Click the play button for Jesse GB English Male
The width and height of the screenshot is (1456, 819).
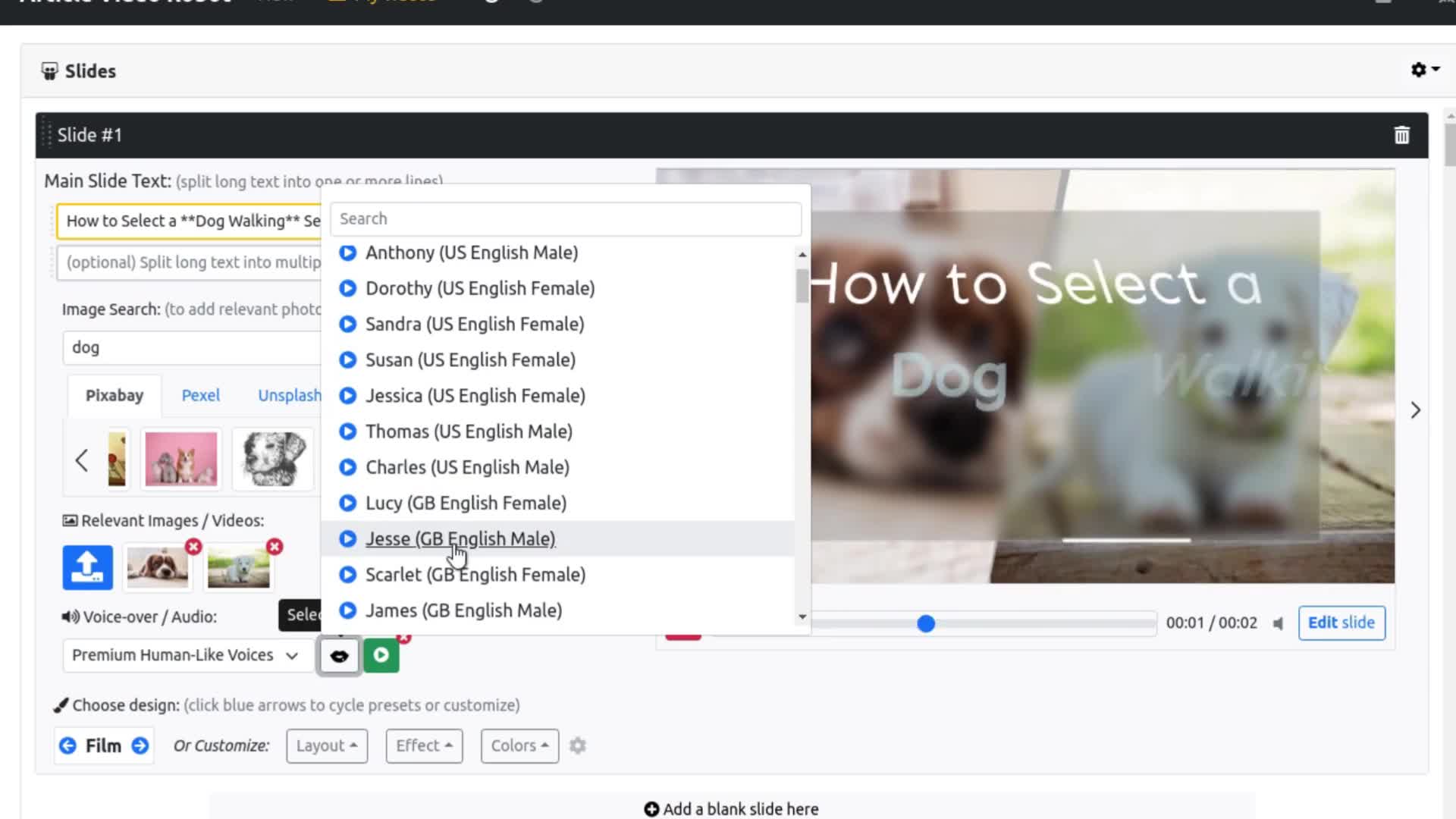[x=348, y=538]
